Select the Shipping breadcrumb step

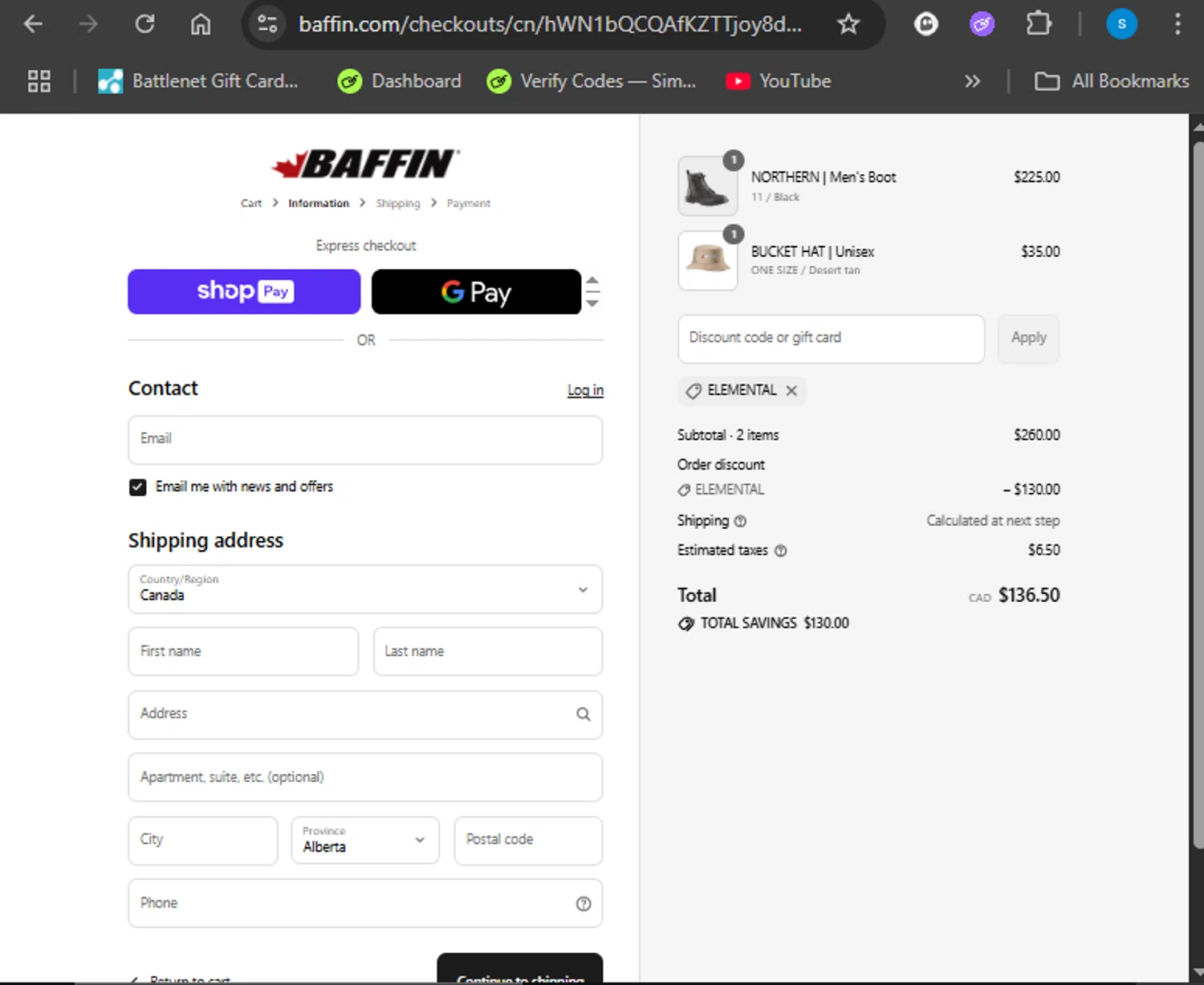coord(398,203)
